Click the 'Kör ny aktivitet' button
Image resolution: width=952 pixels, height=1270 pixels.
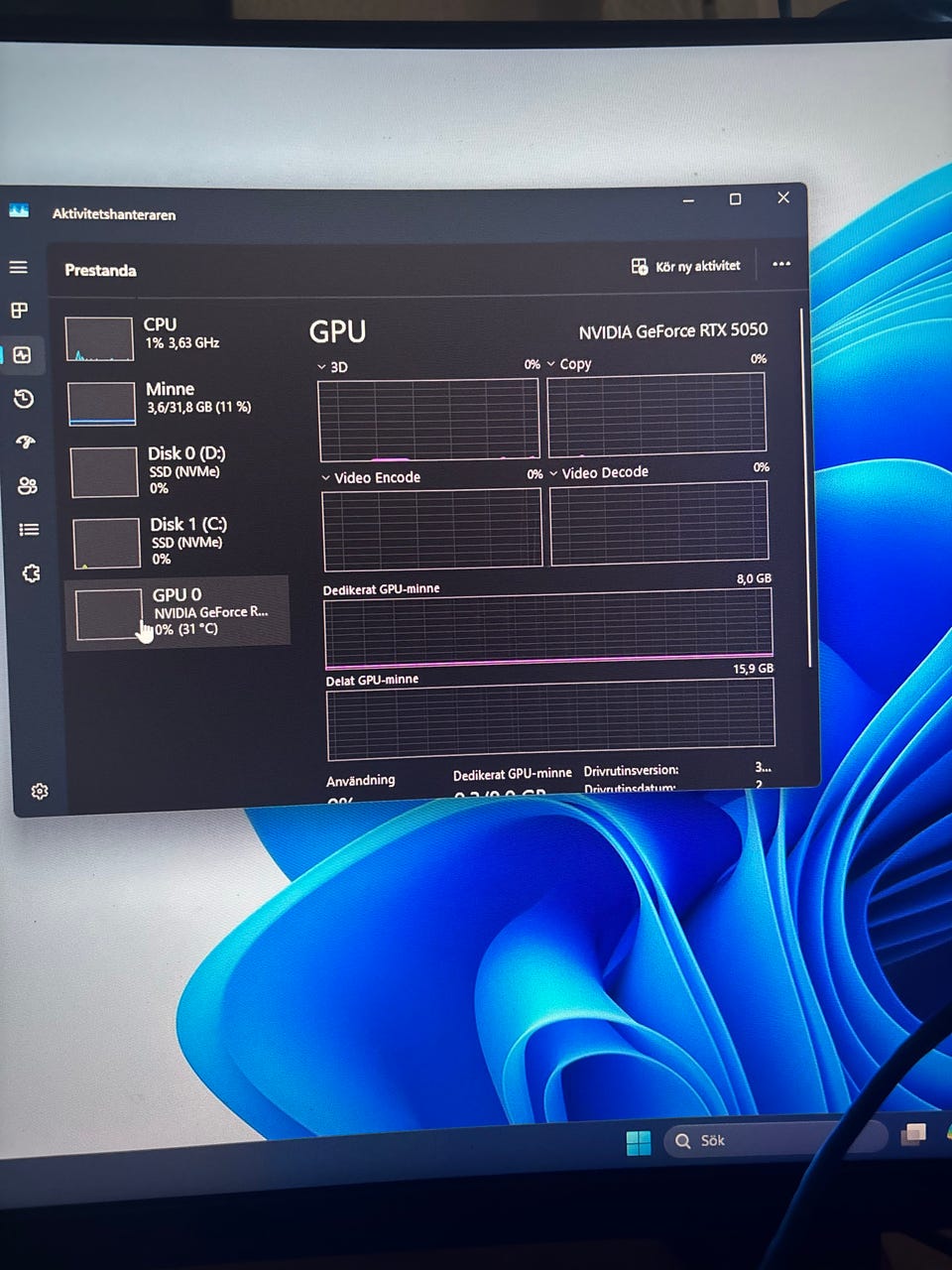686,266
